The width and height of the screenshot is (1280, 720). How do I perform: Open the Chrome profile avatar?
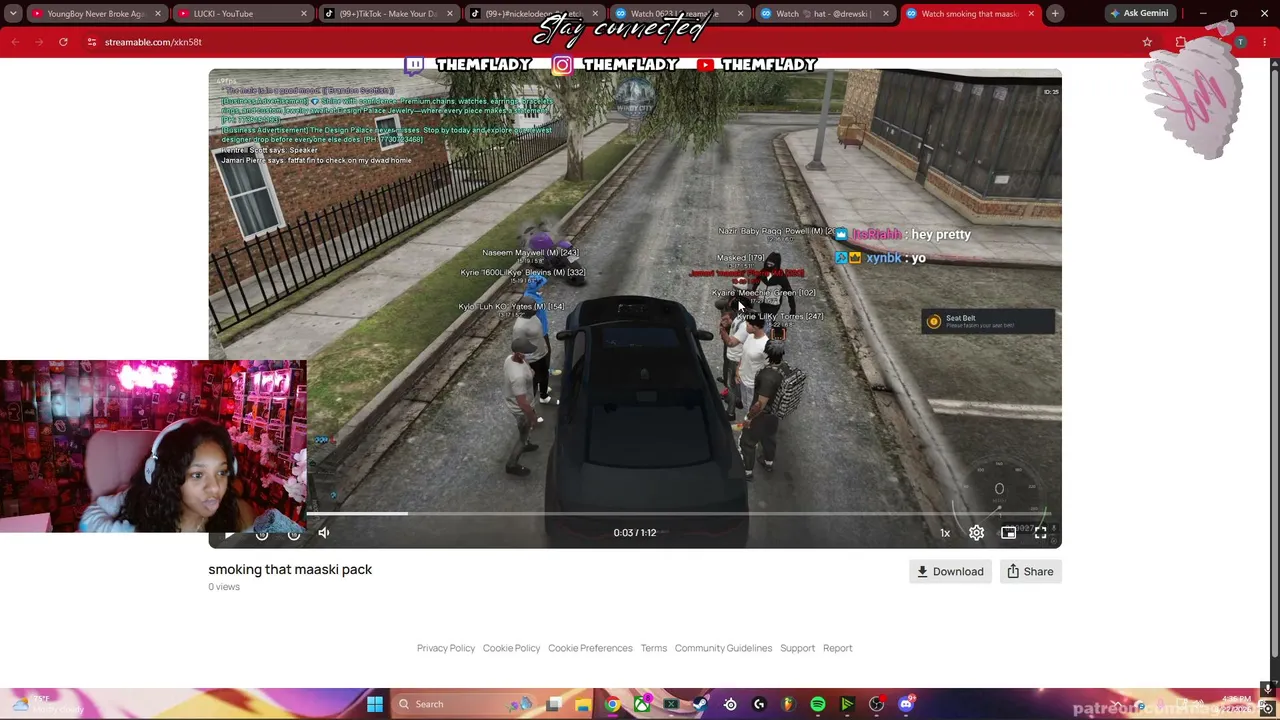[x=1240, y=42]
